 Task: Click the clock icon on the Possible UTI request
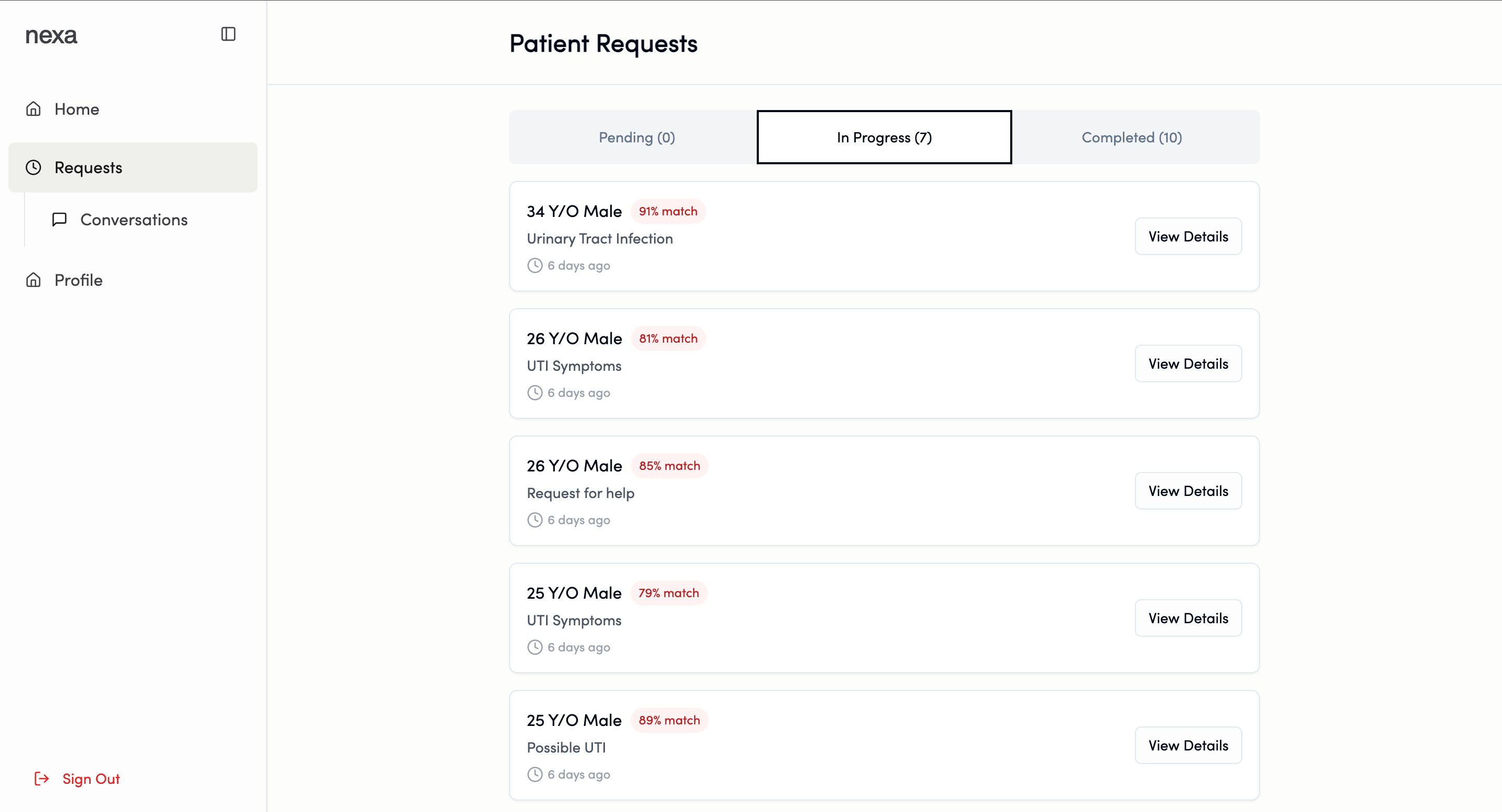point(535,774)
